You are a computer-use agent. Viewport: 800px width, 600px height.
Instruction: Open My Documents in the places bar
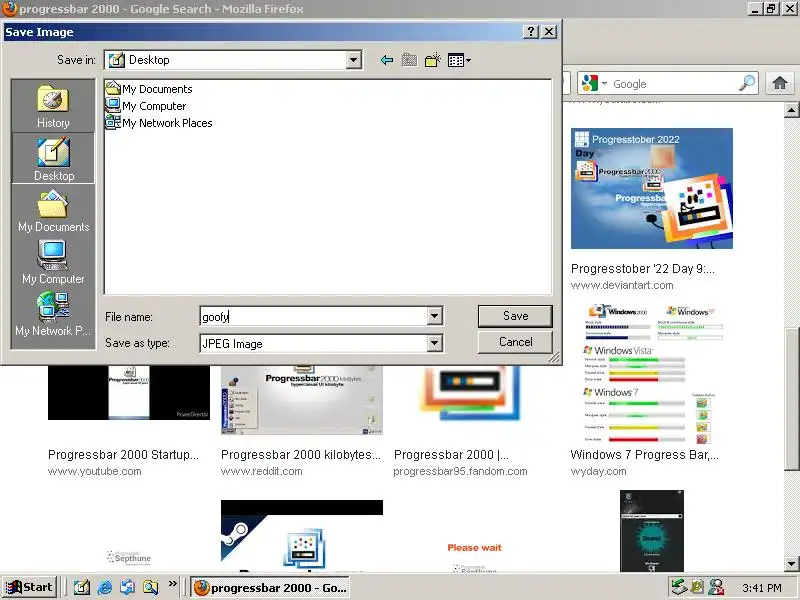(53, 211)
